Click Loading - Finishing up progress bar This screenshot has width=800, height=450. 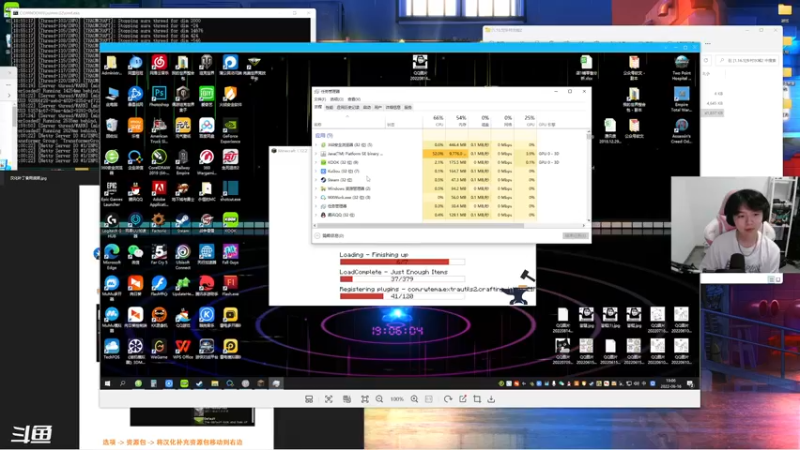click(402, 262)
